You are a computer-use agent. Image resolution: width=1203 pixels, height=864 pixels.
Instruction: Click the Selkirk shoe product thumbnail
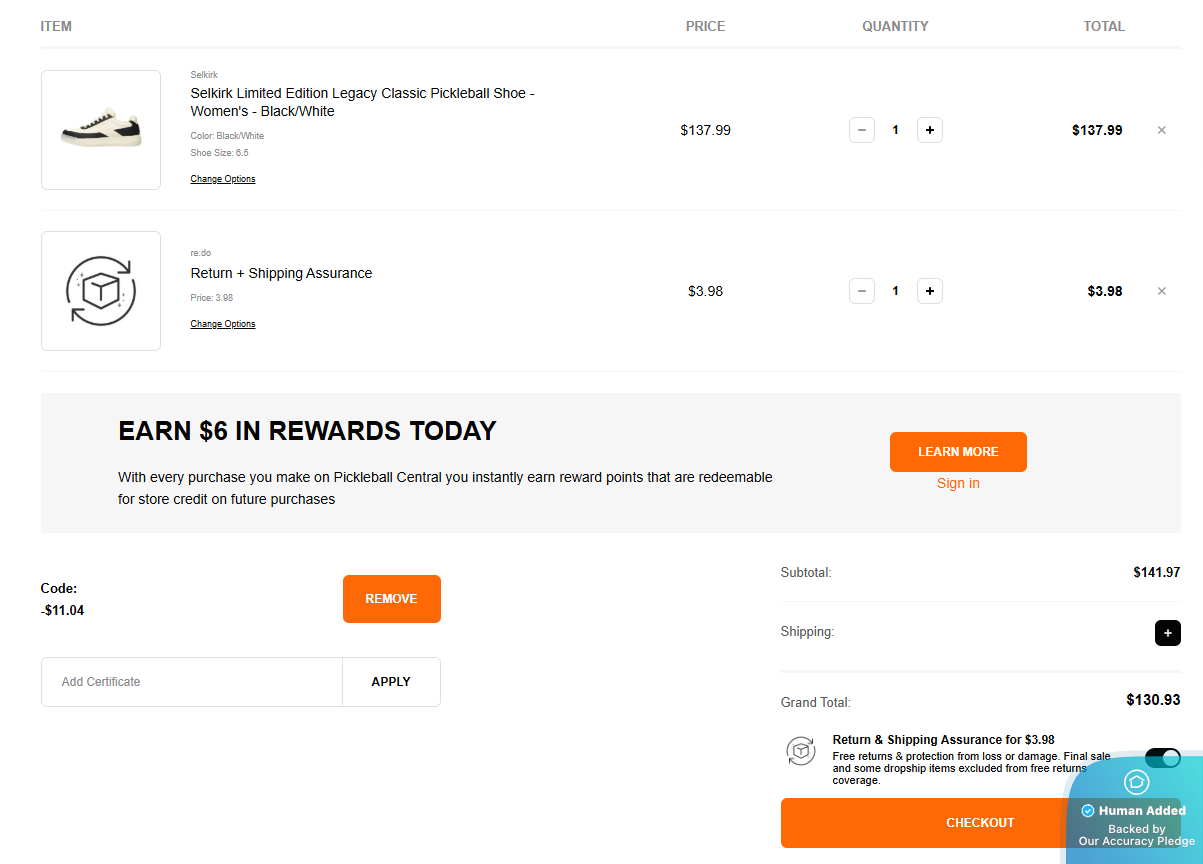pyautogui.click(x=101, y=130)
